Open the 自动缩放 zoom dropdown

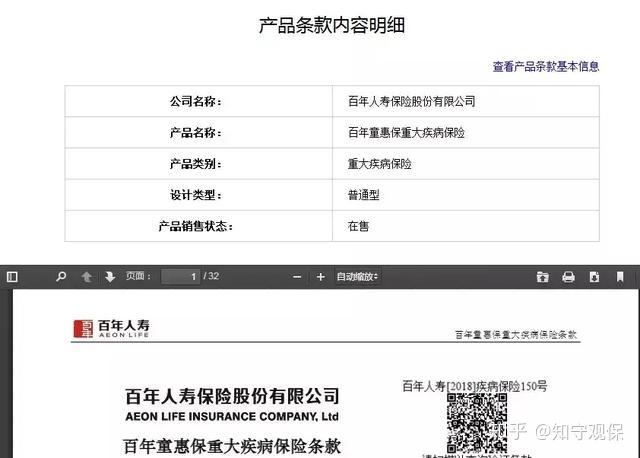[x=357, y=277]
